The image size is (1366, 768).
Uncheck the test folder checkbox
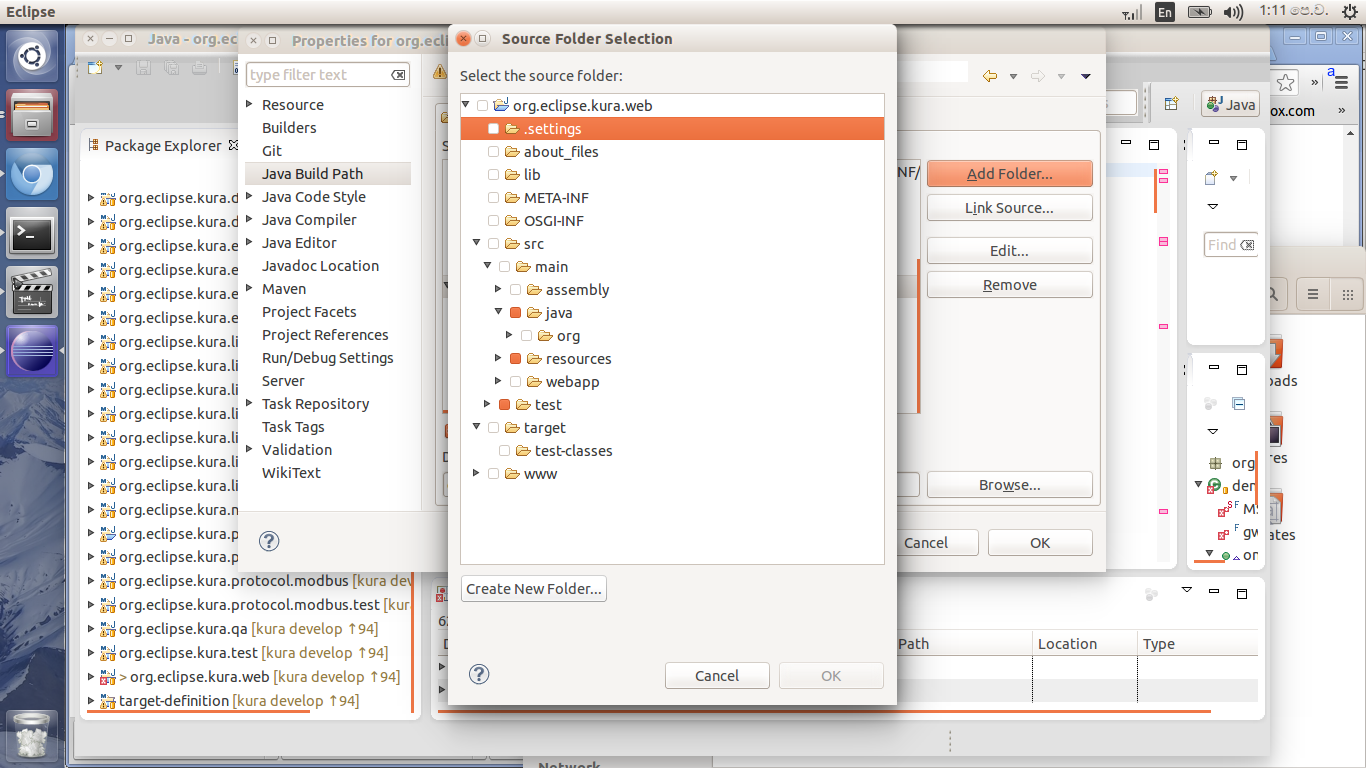(504, 405)
